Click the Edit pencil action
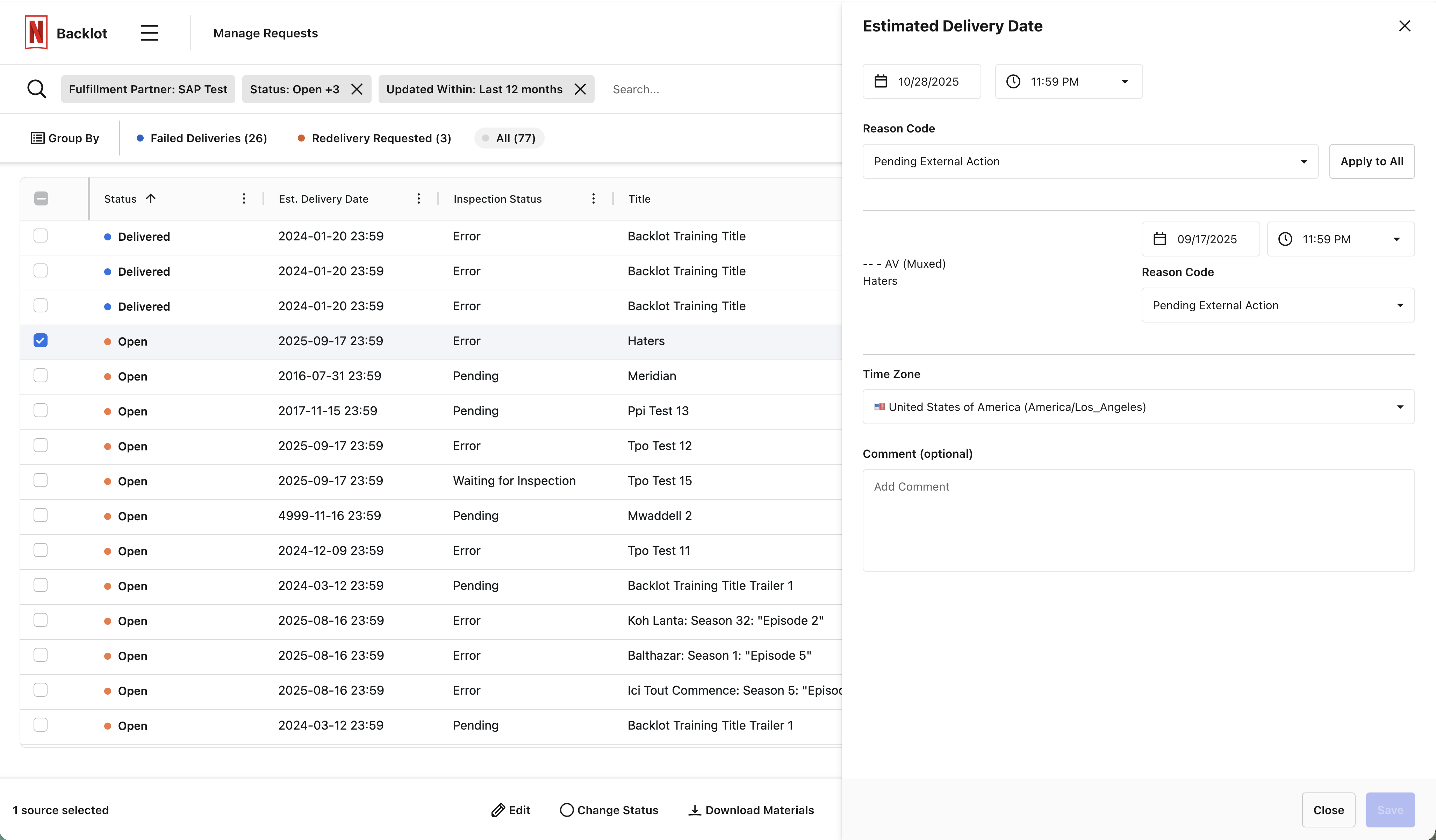The width and height of the screenshot is (1436, 840). pos(511,810)
